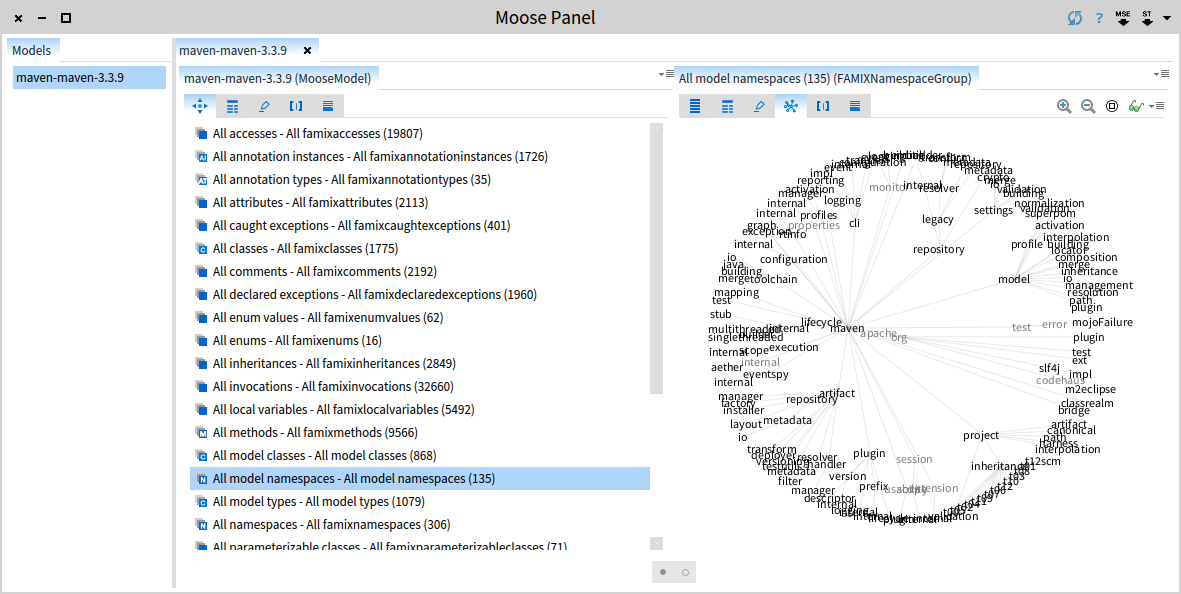Select the All model namespaces (135) pane tab

pos(825,78)
